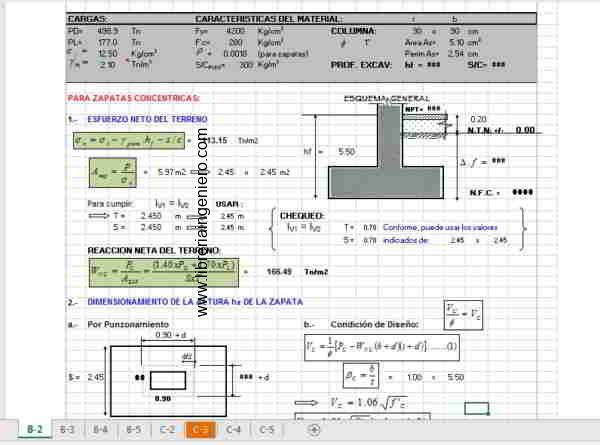Add a new sheet with the plus button

click(x=314, y=430)
